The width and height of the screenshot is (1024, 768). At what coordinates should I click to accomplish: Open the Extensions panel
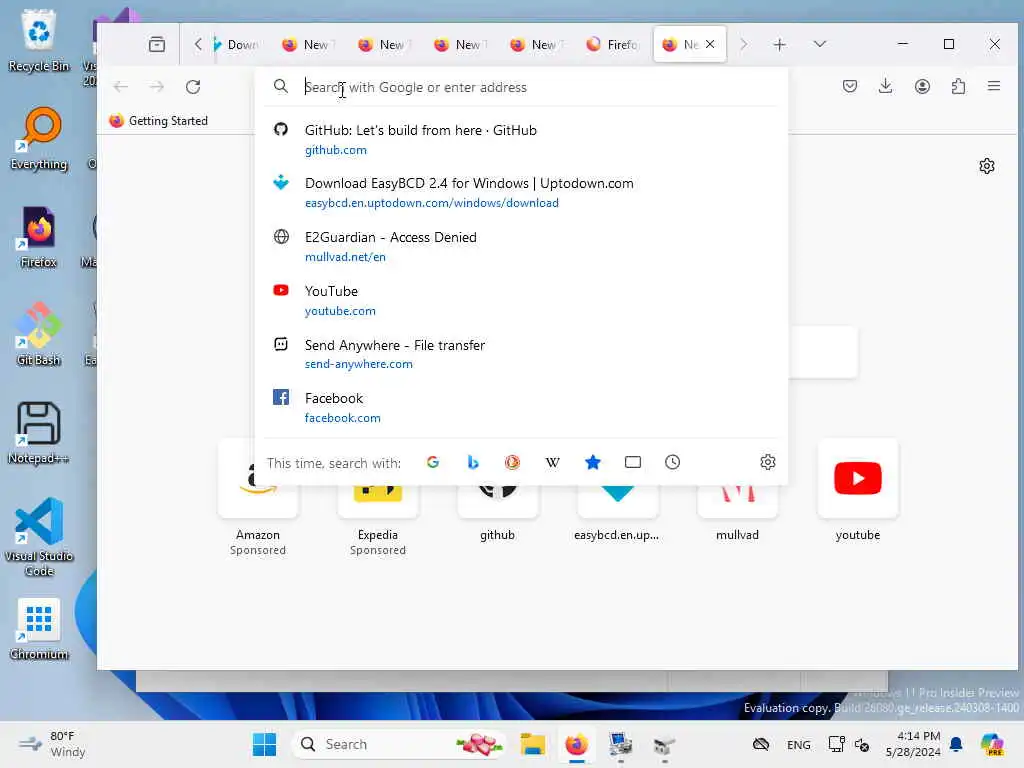(958, 86)
